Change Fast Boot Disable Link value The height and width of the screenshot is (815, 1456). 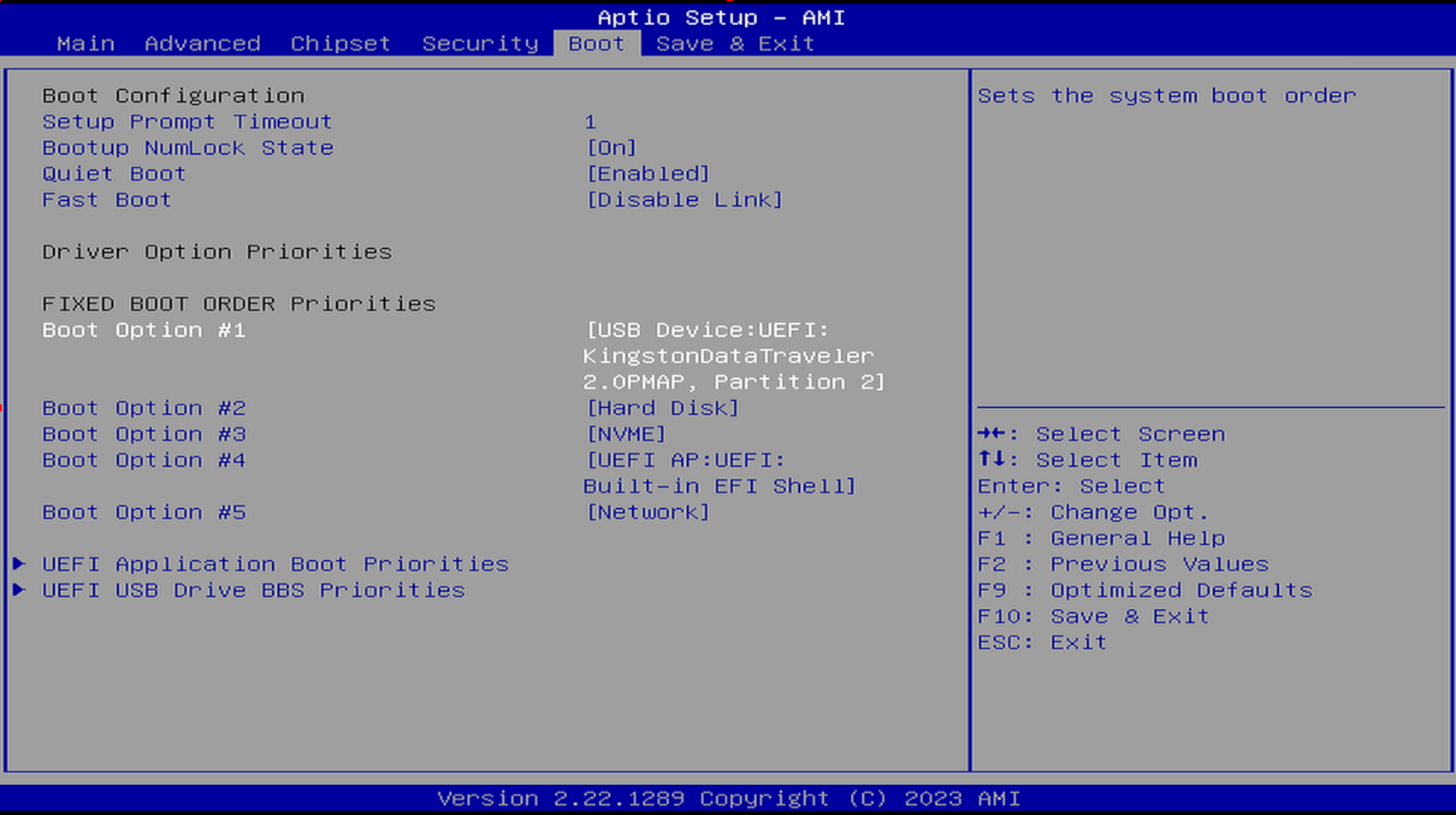point(684,200)
